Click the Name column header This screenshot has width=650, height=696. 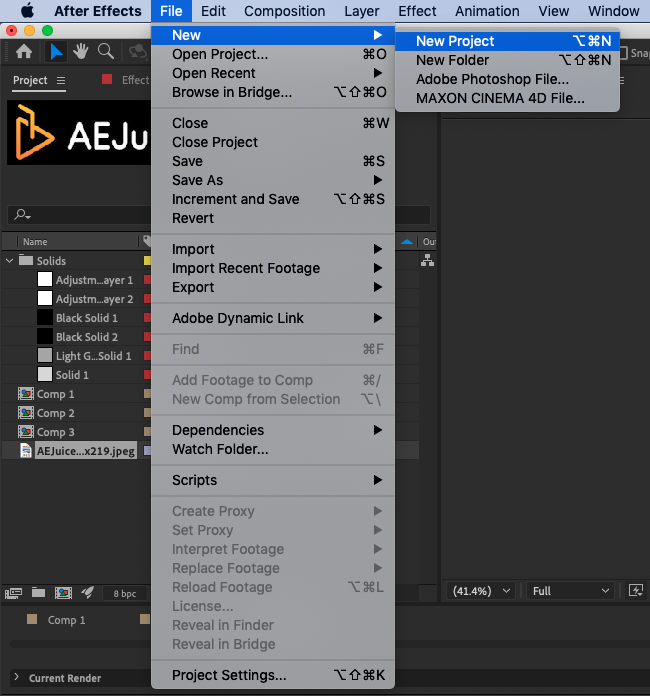click(35, 242)
